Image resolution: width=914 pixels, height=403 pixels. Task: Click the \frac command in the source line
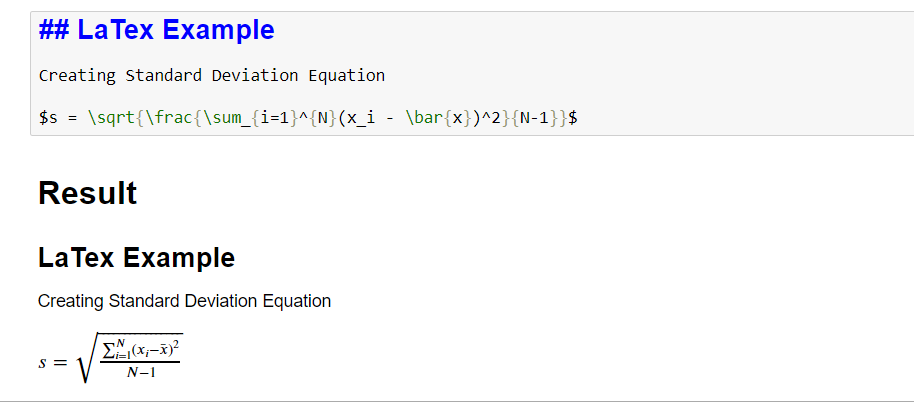(163, 118)
